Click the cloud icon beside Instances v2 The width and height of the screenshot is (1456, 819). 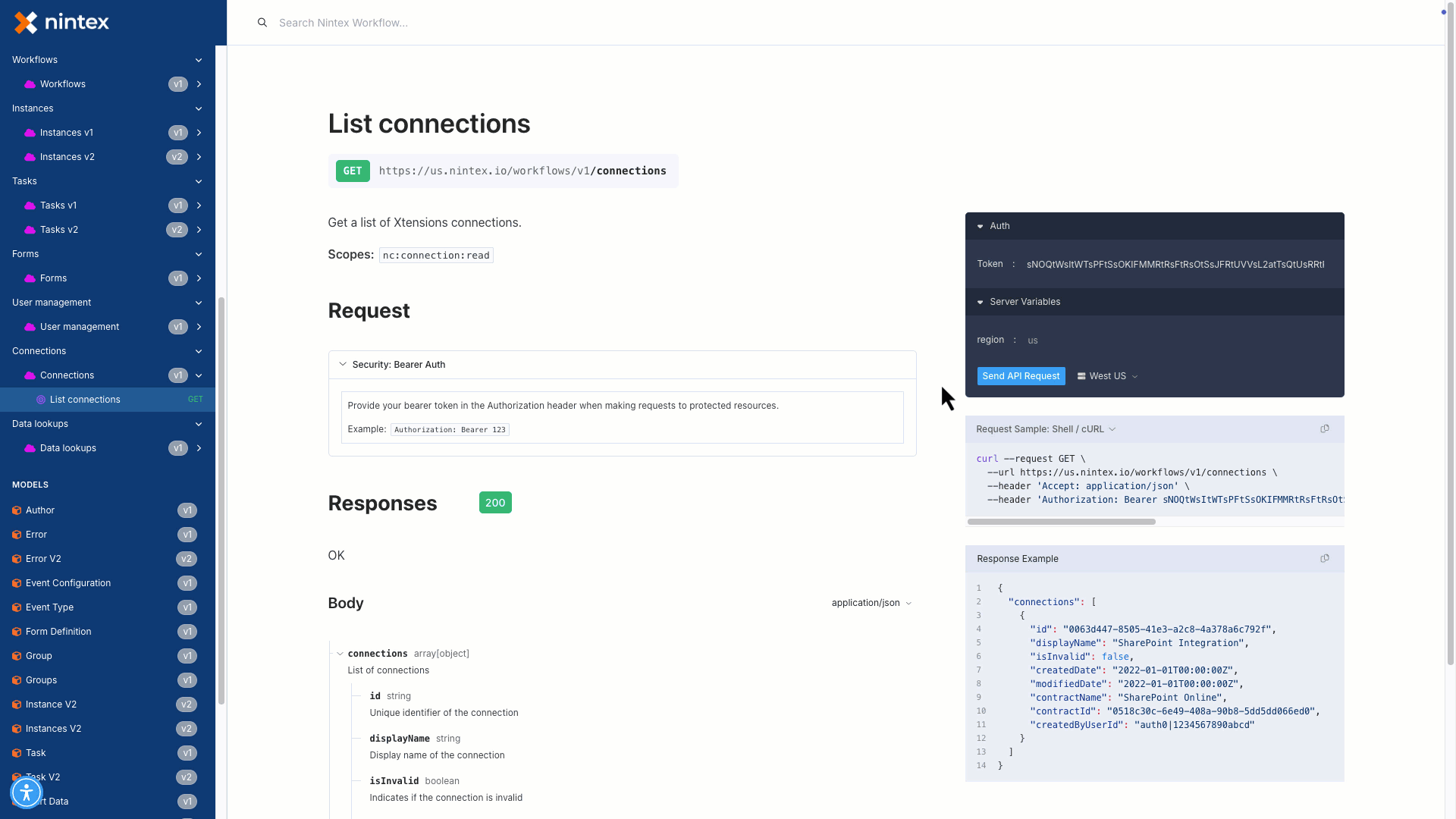30,157
